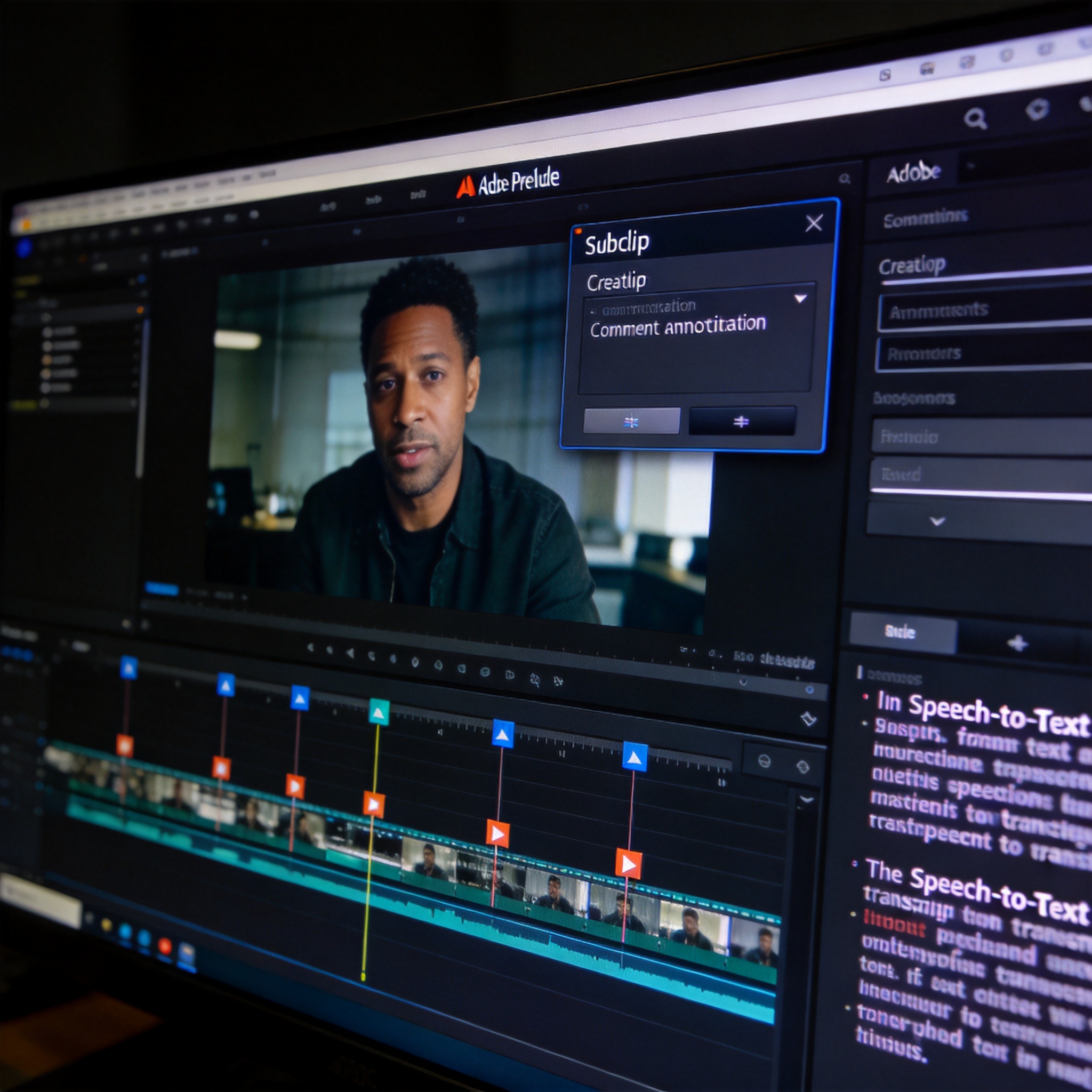Click the orange play marker on the yellow playhead

(374, 804)
